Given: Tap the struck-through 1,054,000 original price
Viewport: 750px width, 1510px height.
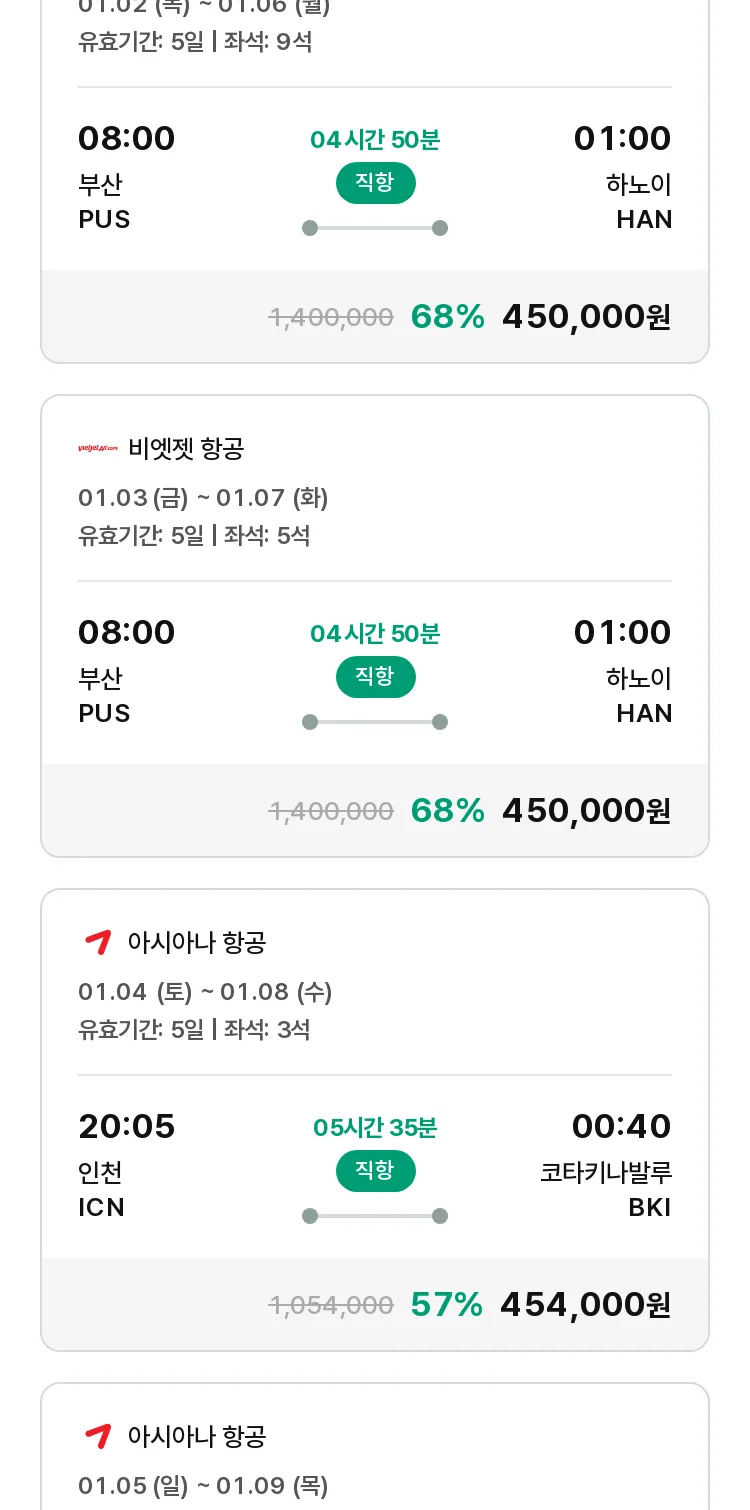Looking at the screenshot, I should [x=331, y=1305].
